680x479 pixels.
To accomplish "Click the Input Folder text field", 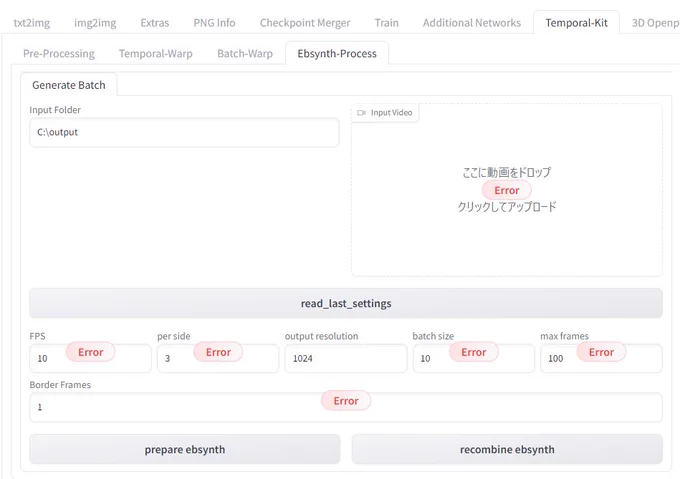I will coord(184,132).
